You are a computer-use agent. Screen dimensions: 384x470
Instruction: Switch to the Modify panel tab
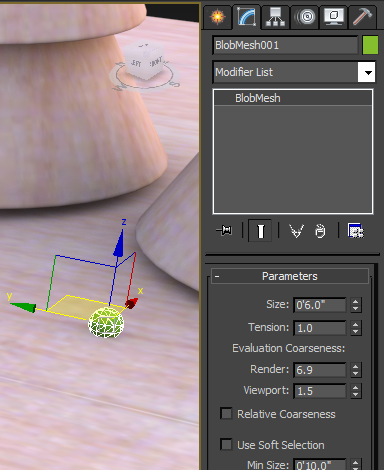(246, 17)
